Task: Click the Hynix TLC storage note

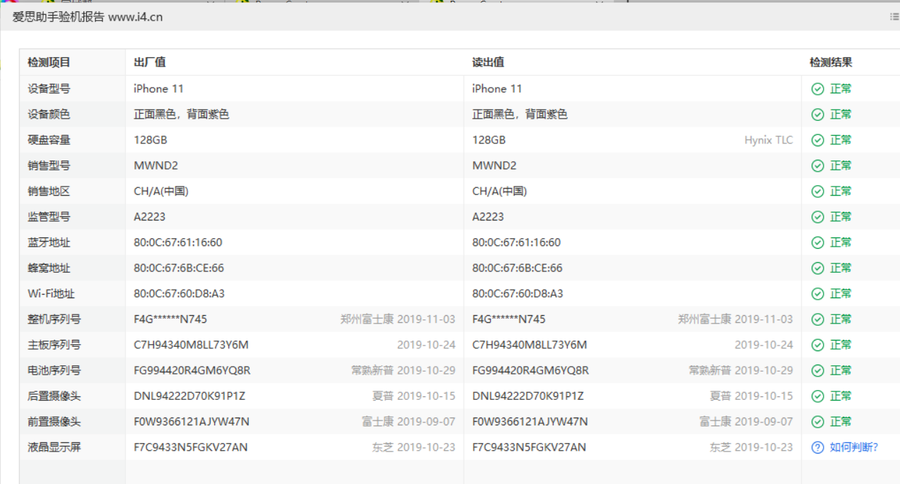Action: point(769,140)
